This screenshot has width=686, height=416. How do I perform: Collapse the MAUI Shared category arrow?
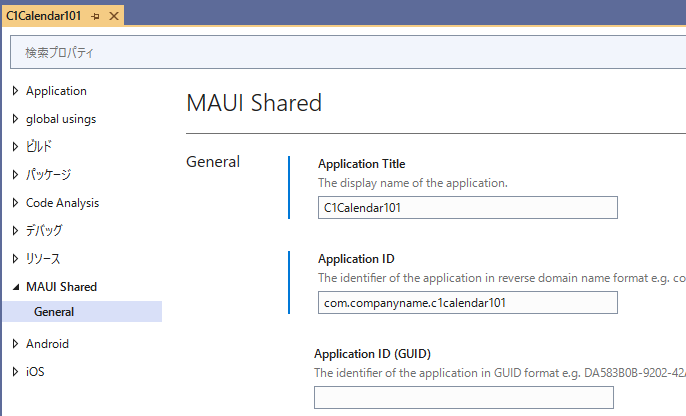(15, 287)
